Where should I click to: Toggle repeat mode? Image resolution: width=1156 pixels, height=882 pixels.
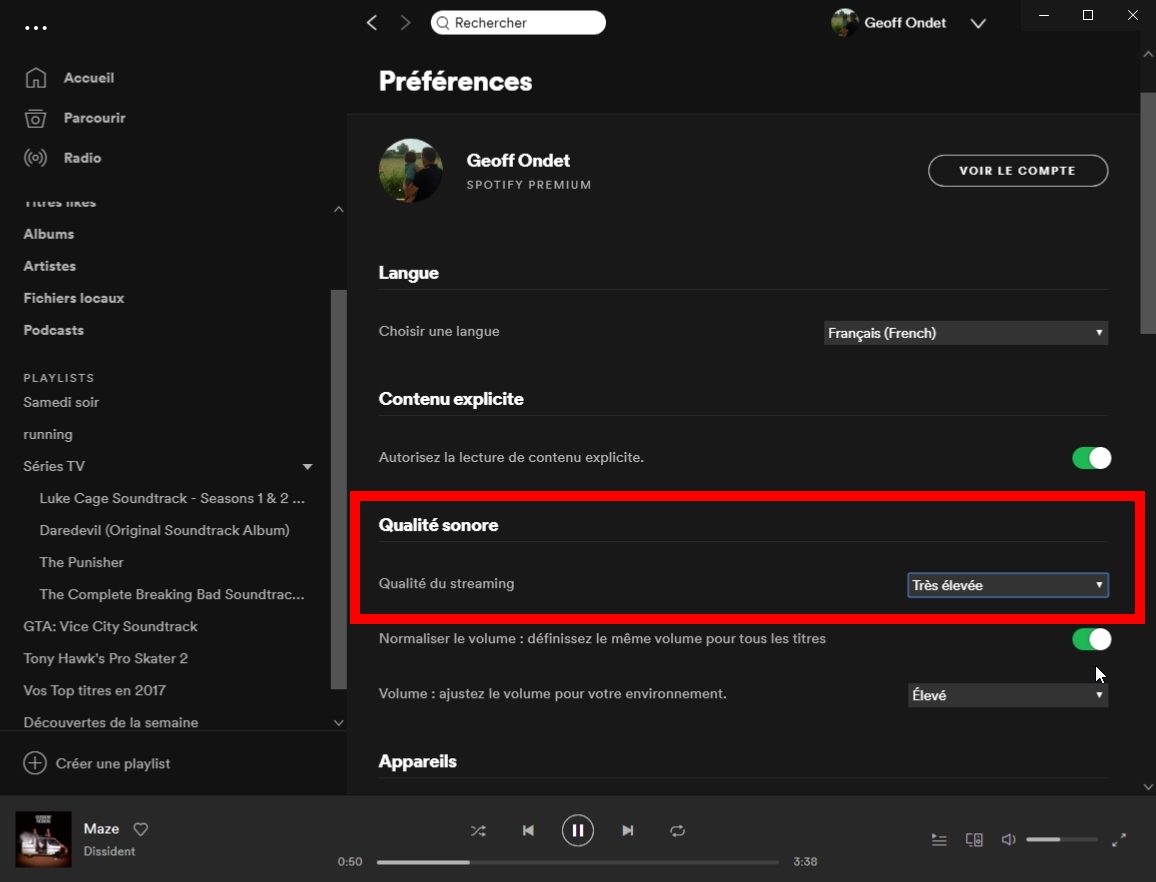pyautogui.click(x=678, y=831)
